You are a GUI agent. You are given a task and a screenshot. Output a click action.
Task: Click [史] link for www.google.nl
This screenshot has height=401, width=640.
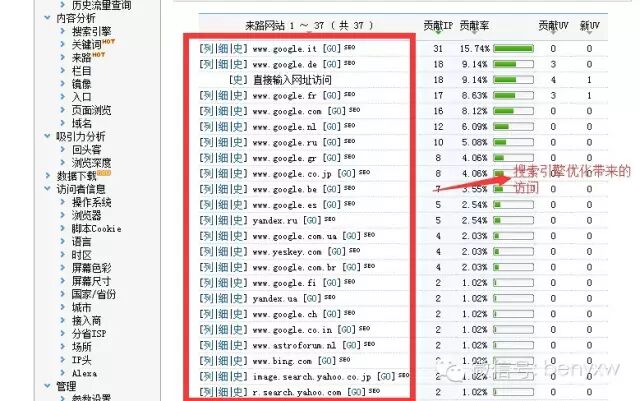(239, 127)
